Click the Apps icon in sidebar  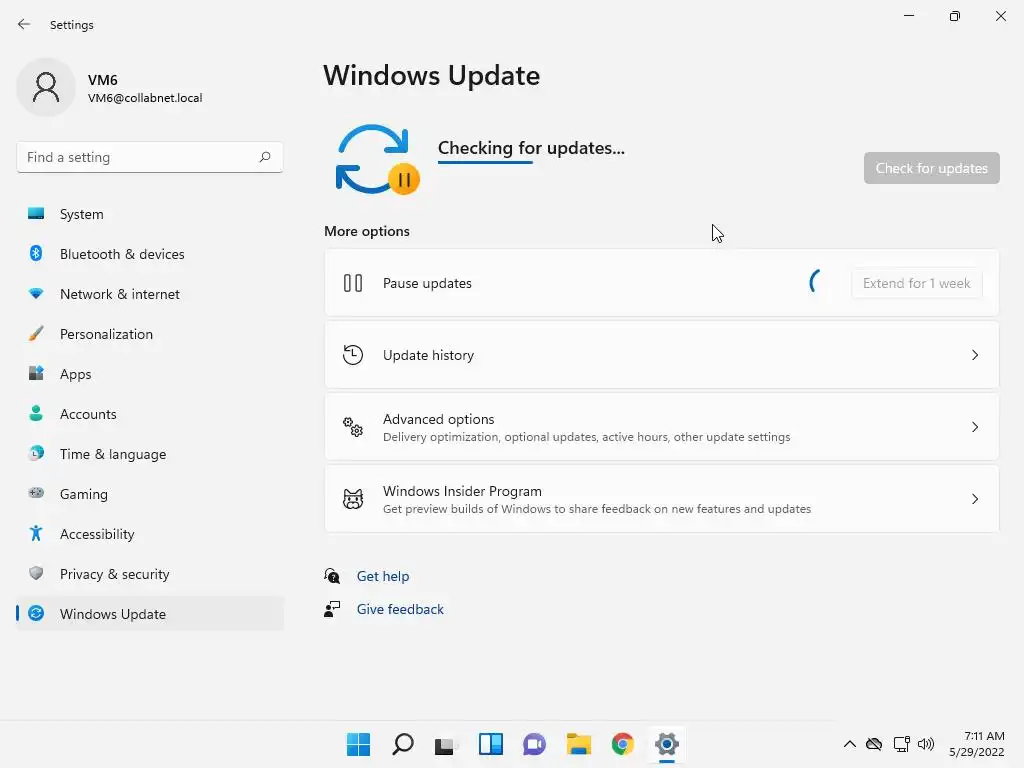[36, 374]
